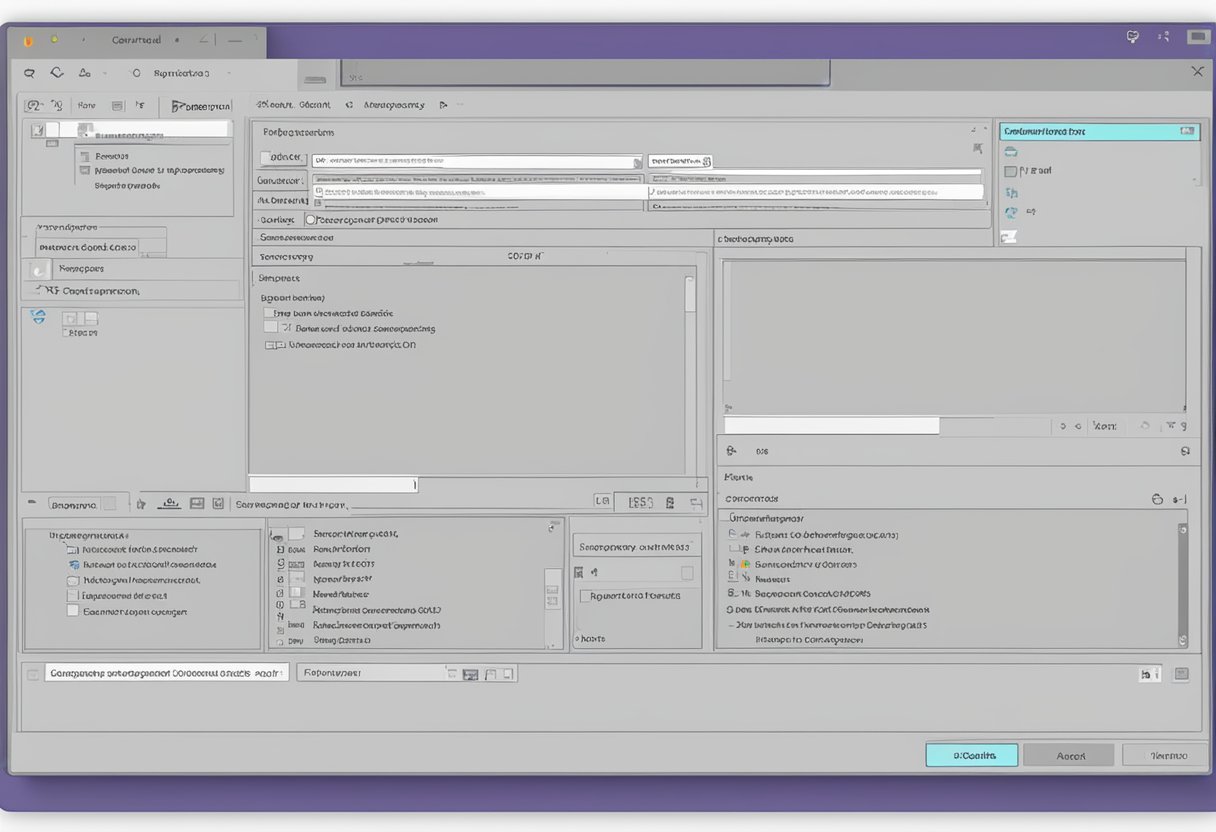This screenshot has height=832, width=1216.
Task: Click the image icon in bottom field toolbar
Action: click(x=470, y=675)
